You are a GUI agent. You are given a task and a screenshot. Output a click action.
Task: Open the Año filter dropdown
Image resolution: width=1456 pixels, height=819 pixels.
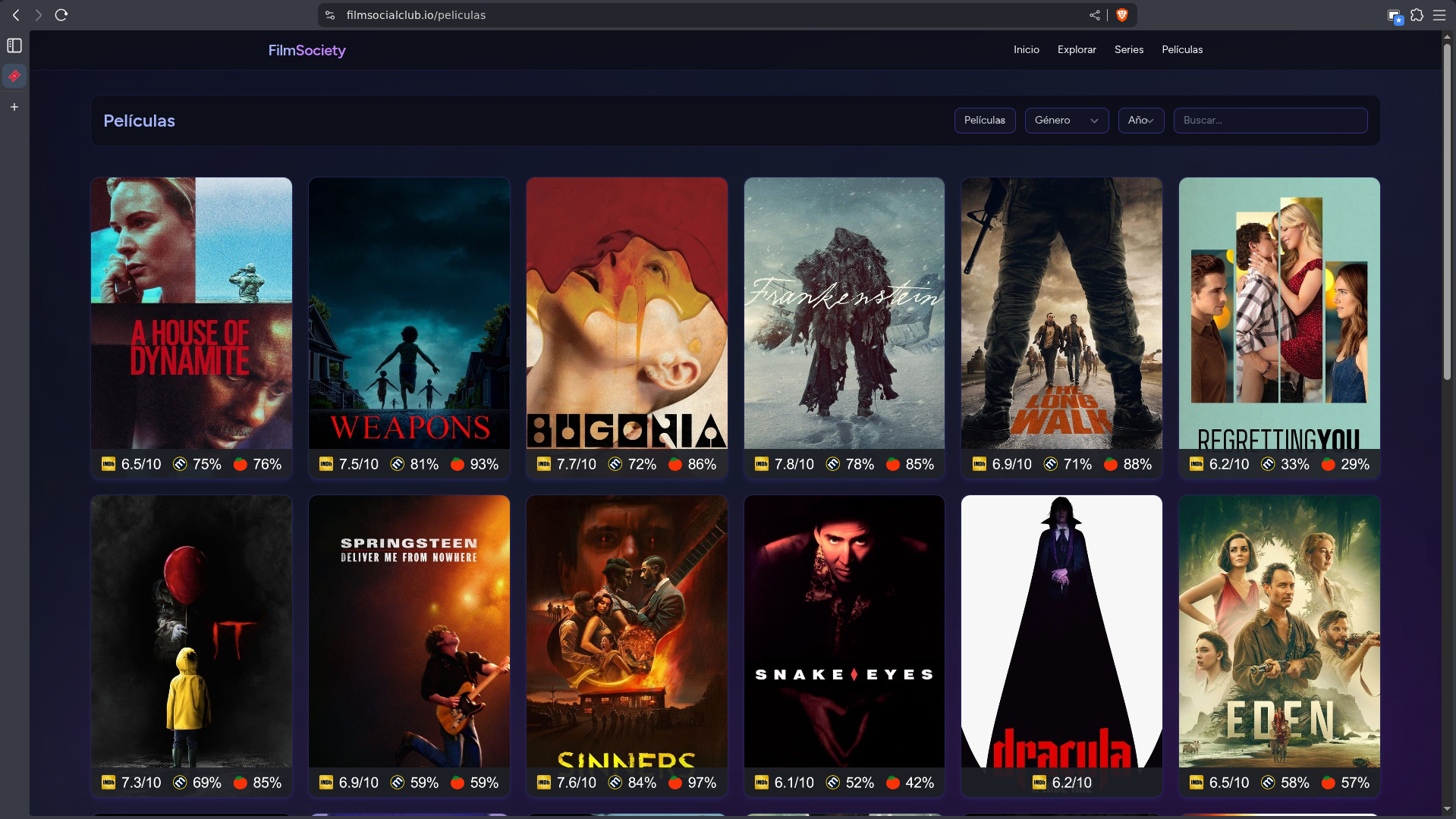1140,121
